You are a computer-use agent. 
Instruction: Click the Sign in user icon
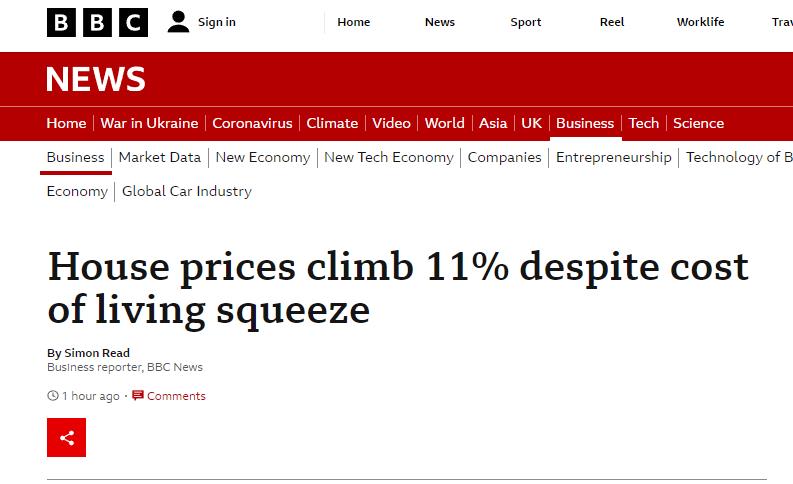178,22
